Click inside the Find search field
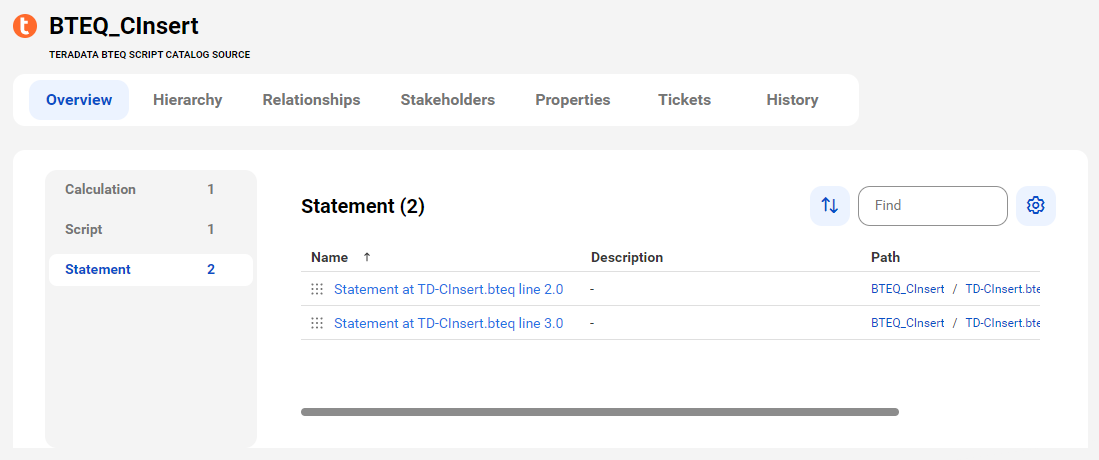This screenshot has width=1099, height=460. 933,205
